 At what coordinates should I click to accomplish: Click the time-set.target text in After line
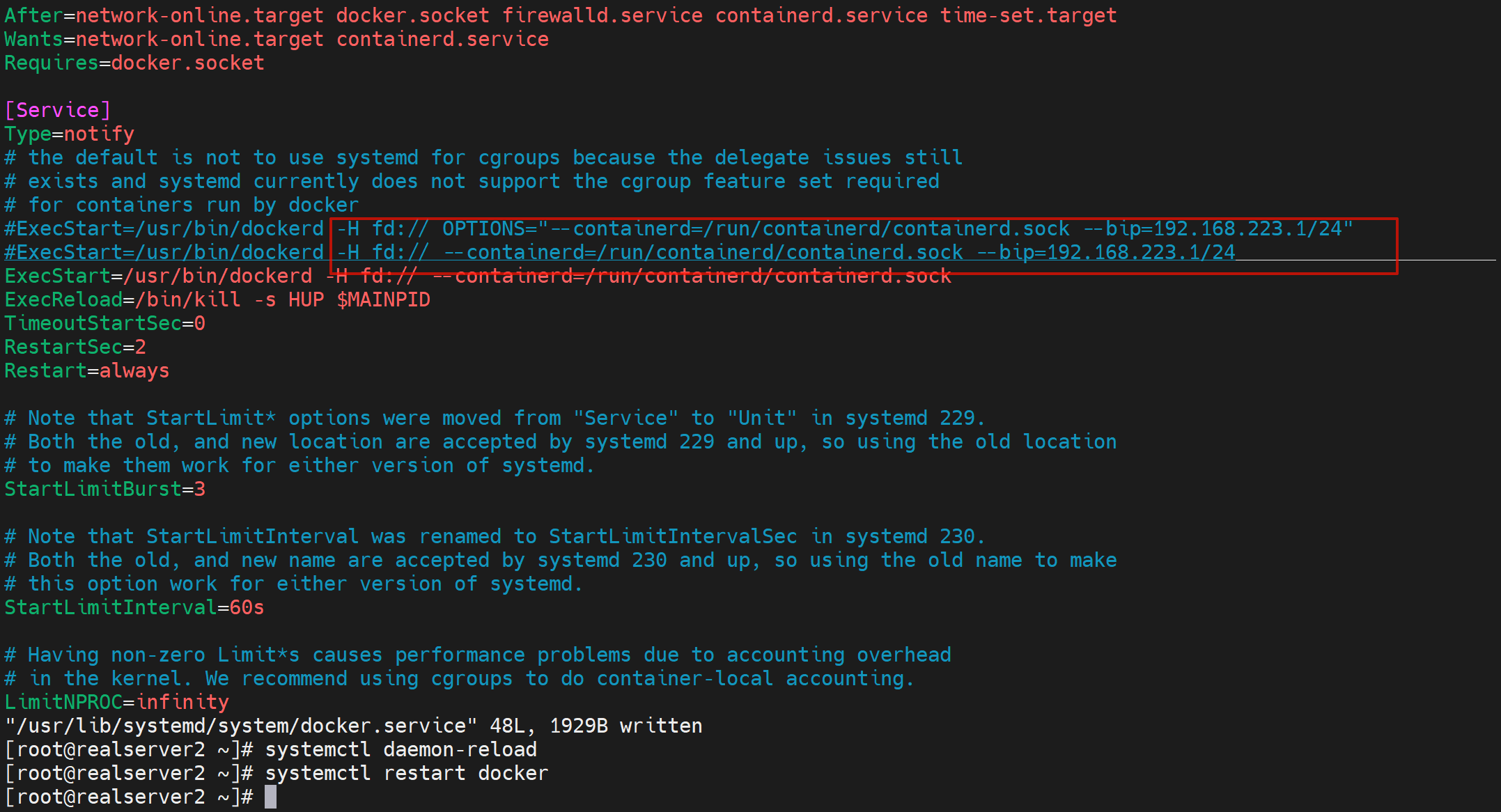(1028, 15)
